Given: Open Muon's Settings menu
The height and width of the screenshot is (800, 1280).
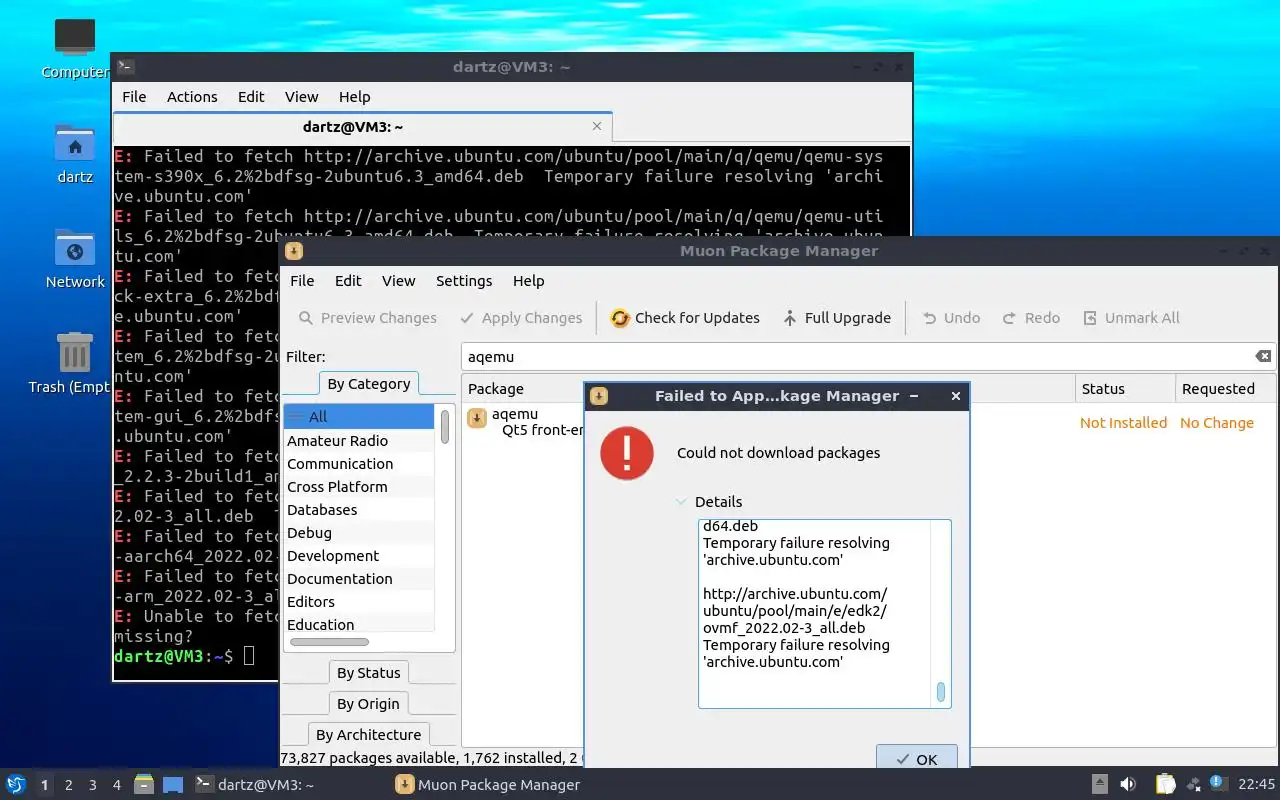Looking at the screenshot, I should (464, 281).
